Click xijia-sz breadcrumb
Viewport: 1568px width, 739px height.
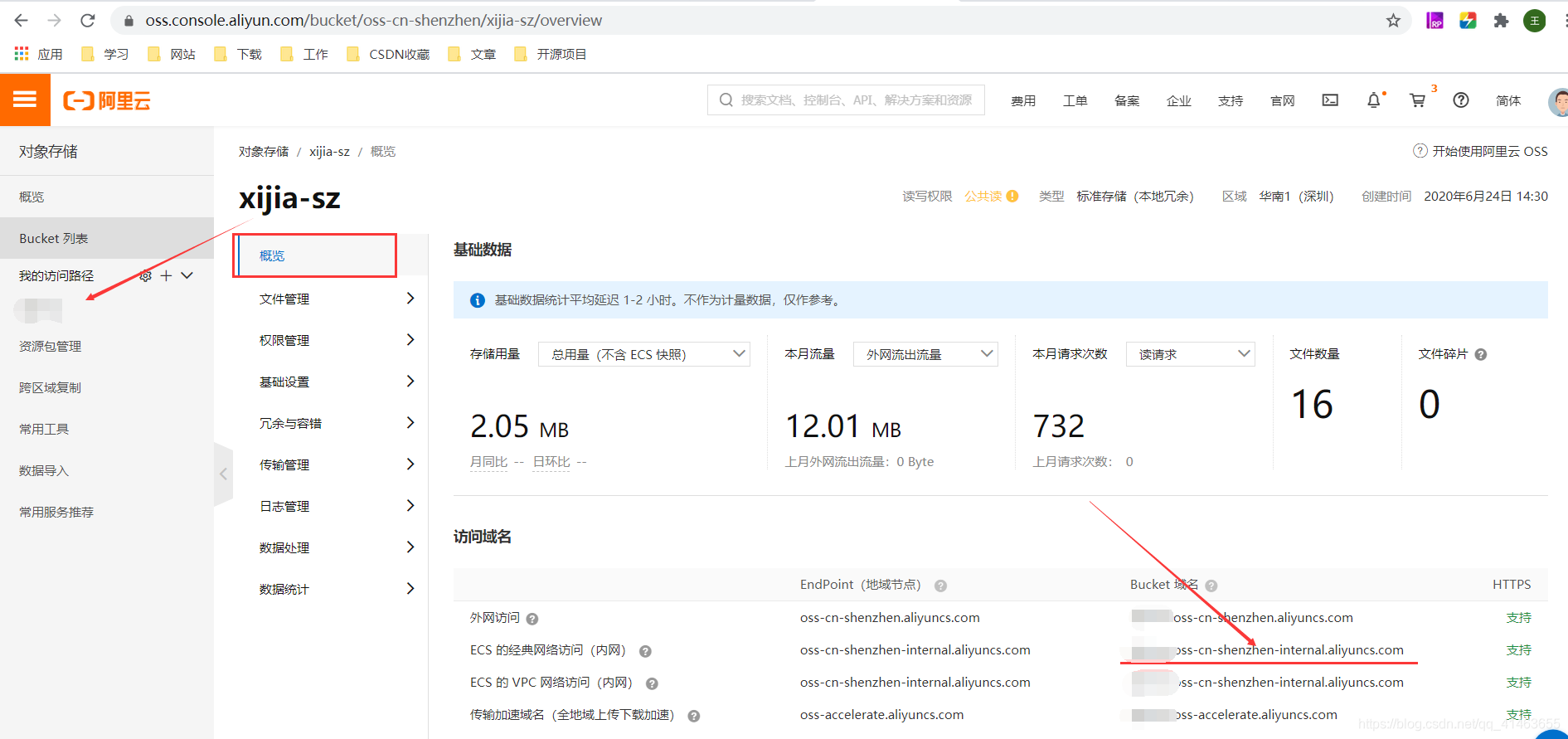[x=329, y=151]
